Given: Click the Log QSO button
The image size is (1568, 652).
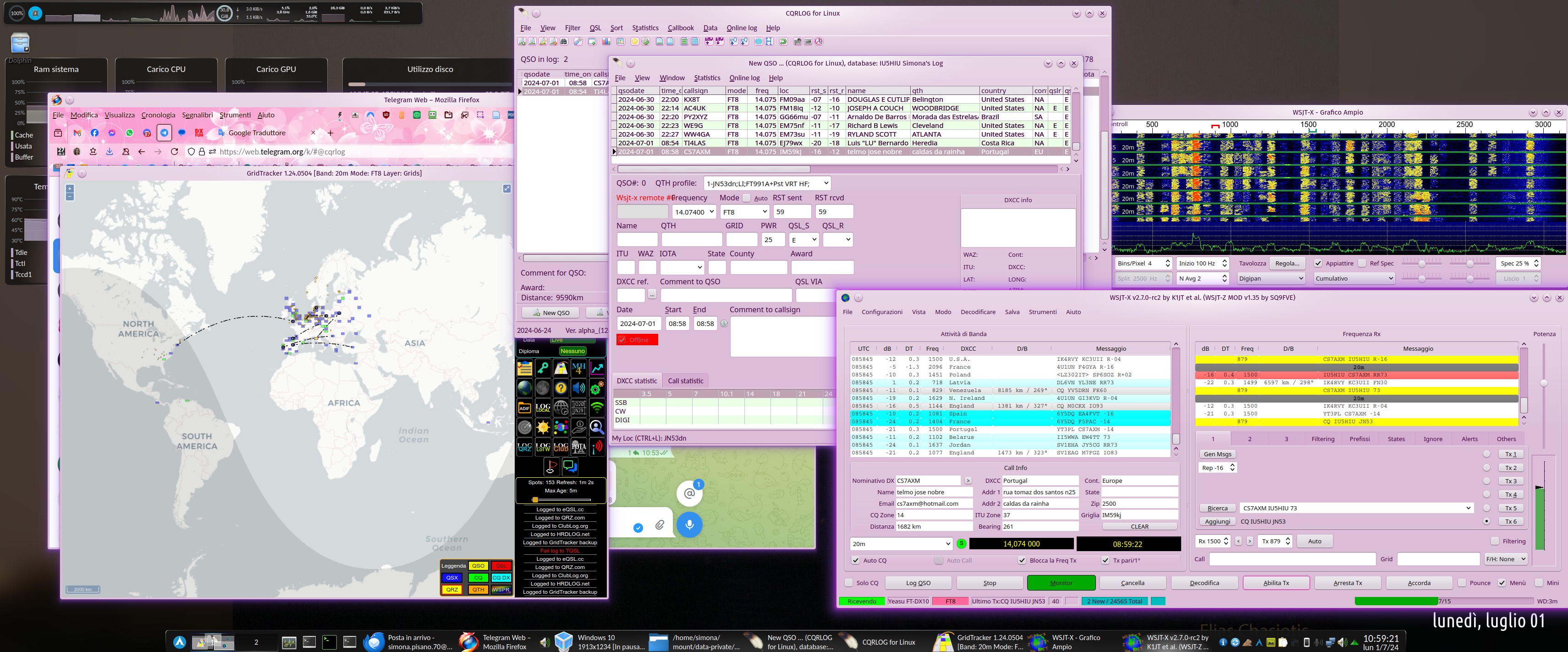Looking at the screenshot, I should pos(918,583).
